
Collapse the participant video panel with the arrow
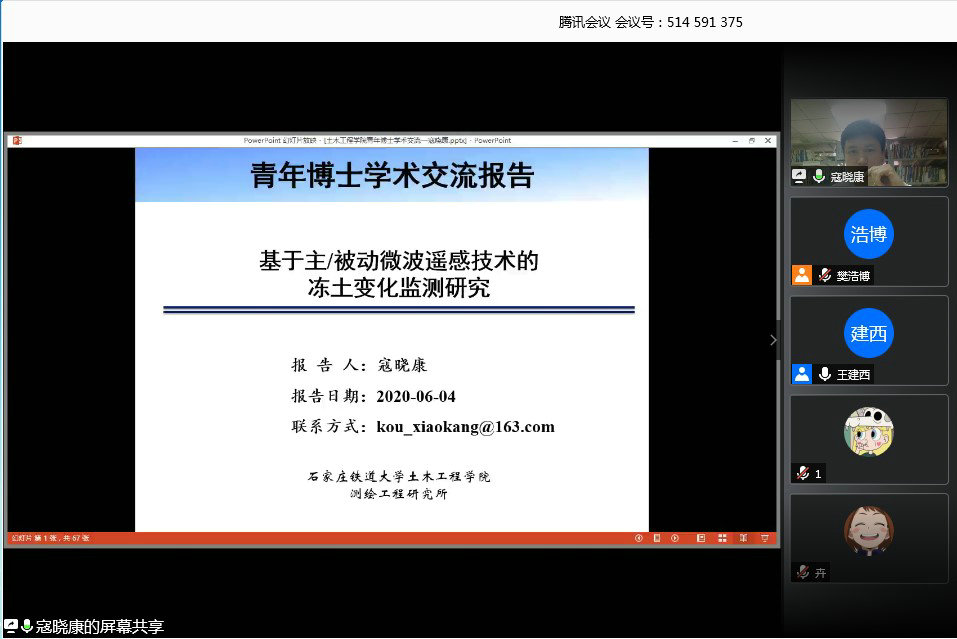click(x=773, y=340)
